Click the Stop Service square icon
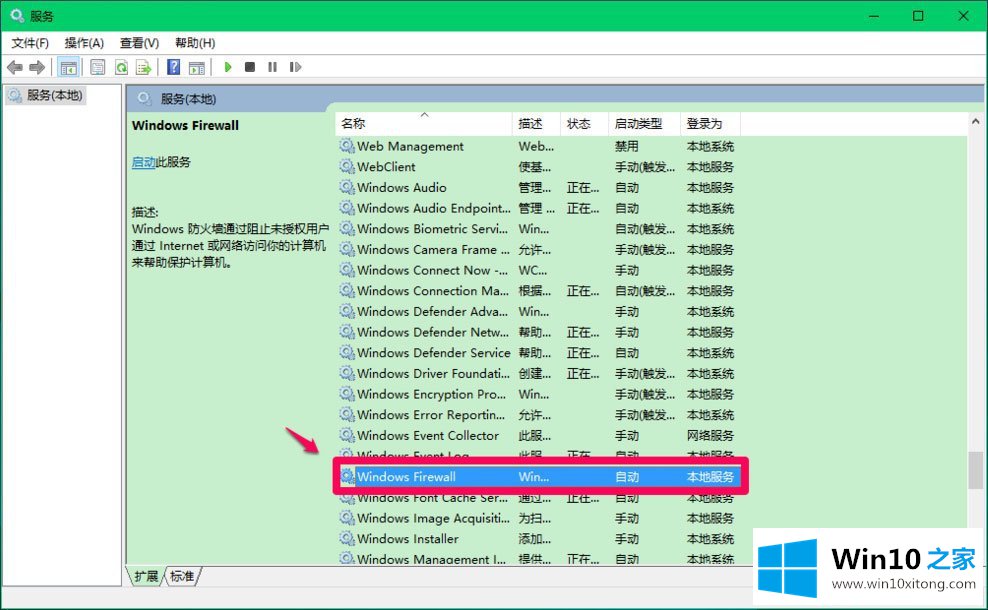This screenshot has width=988, height=610. (250, 67)
